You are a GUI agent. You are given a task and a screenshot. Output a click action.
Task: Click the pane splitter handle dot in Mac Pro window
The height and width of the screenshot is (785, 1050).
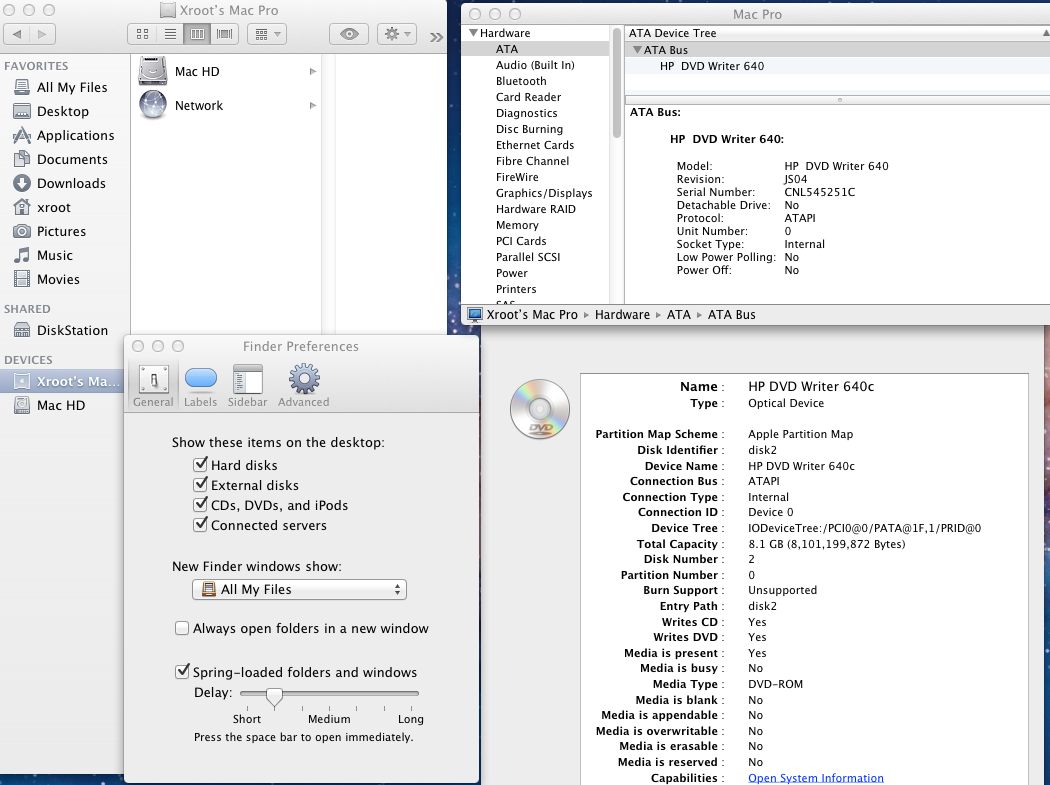[839, 100]
